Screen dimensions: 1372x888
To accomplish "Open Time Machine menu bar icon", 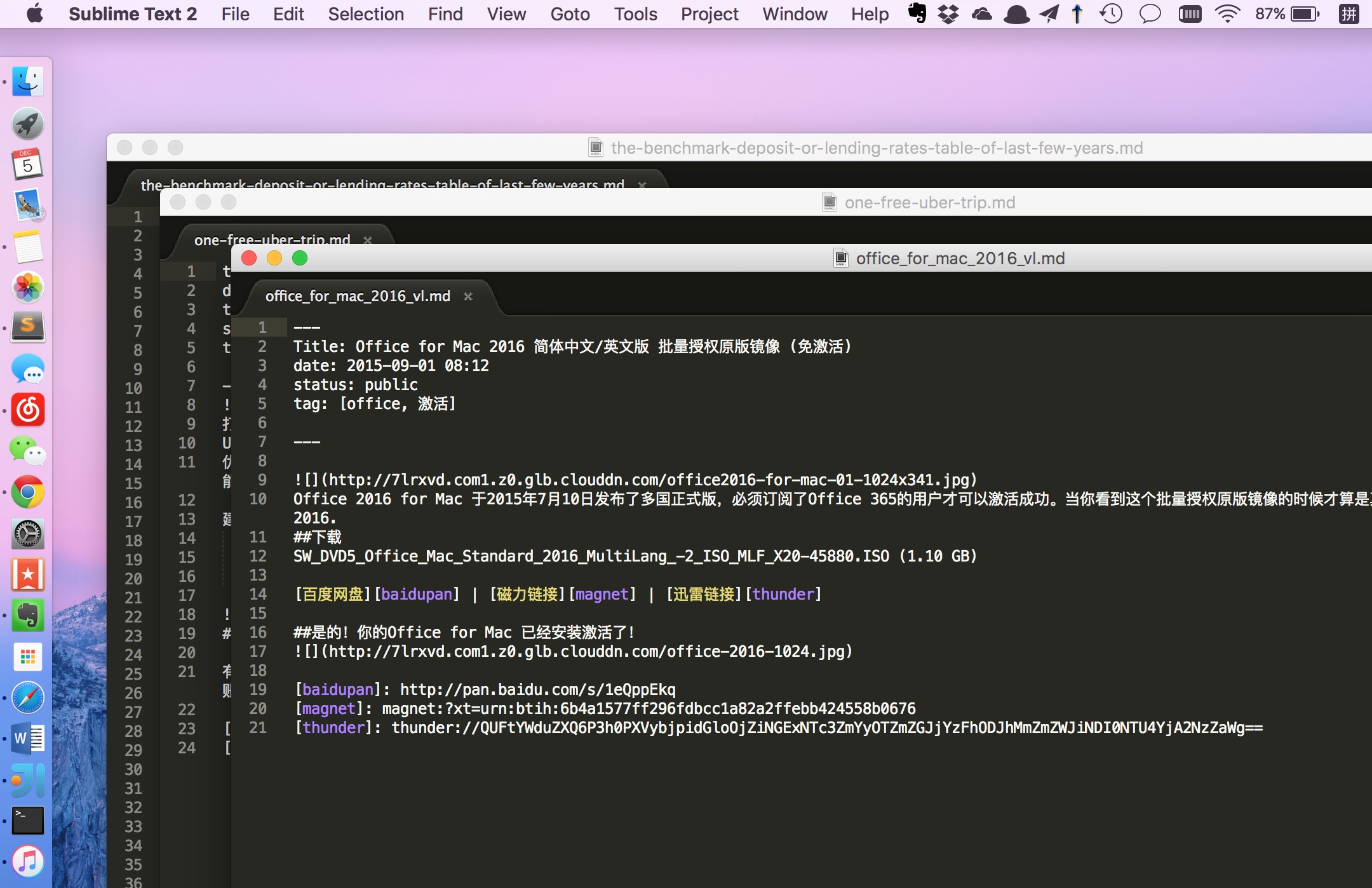I will (1111, 13).
